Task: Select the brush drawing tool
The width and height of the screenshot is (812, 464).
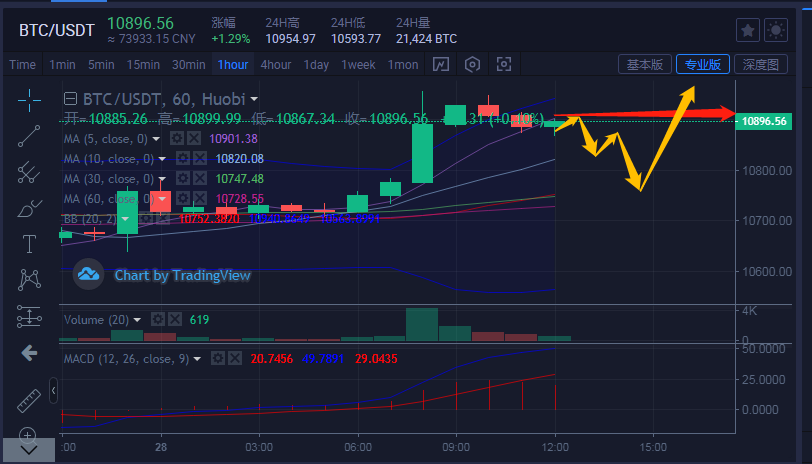Action: coord(29,208)
